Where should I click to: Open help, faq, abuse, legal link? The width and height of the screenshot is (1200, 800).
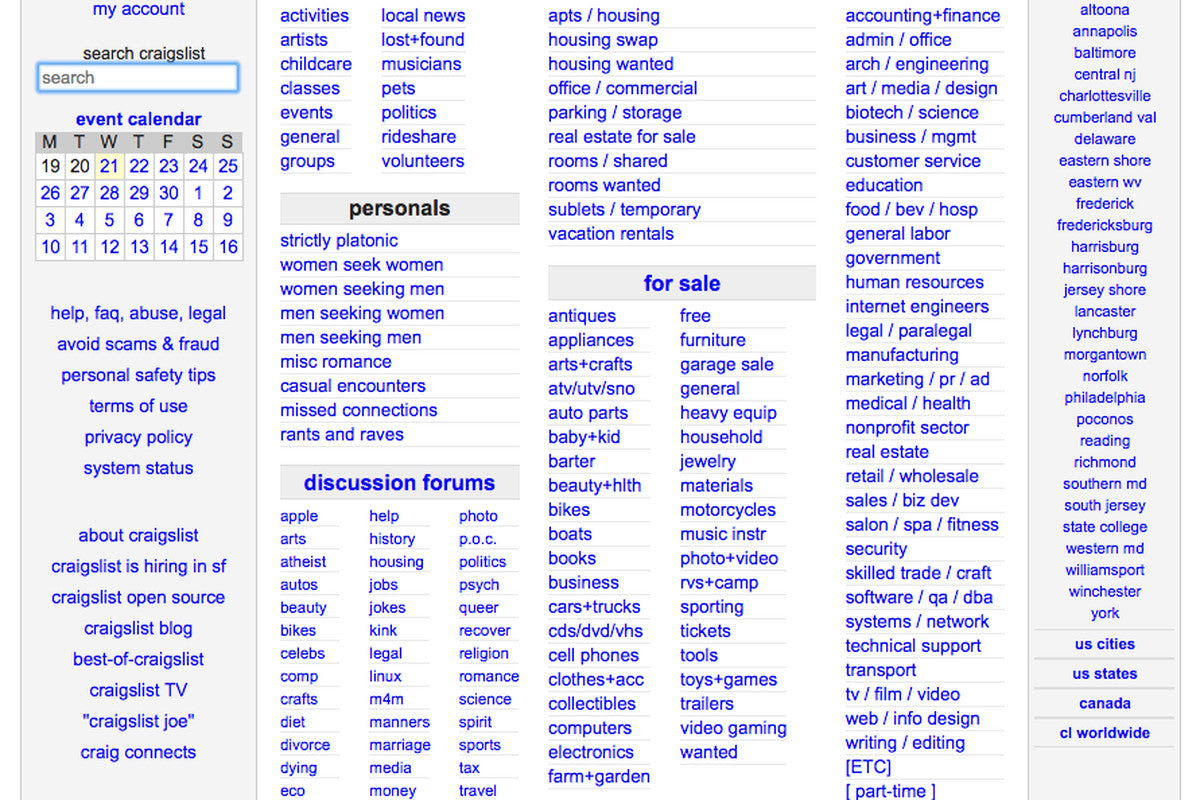(x=138, y=313)
